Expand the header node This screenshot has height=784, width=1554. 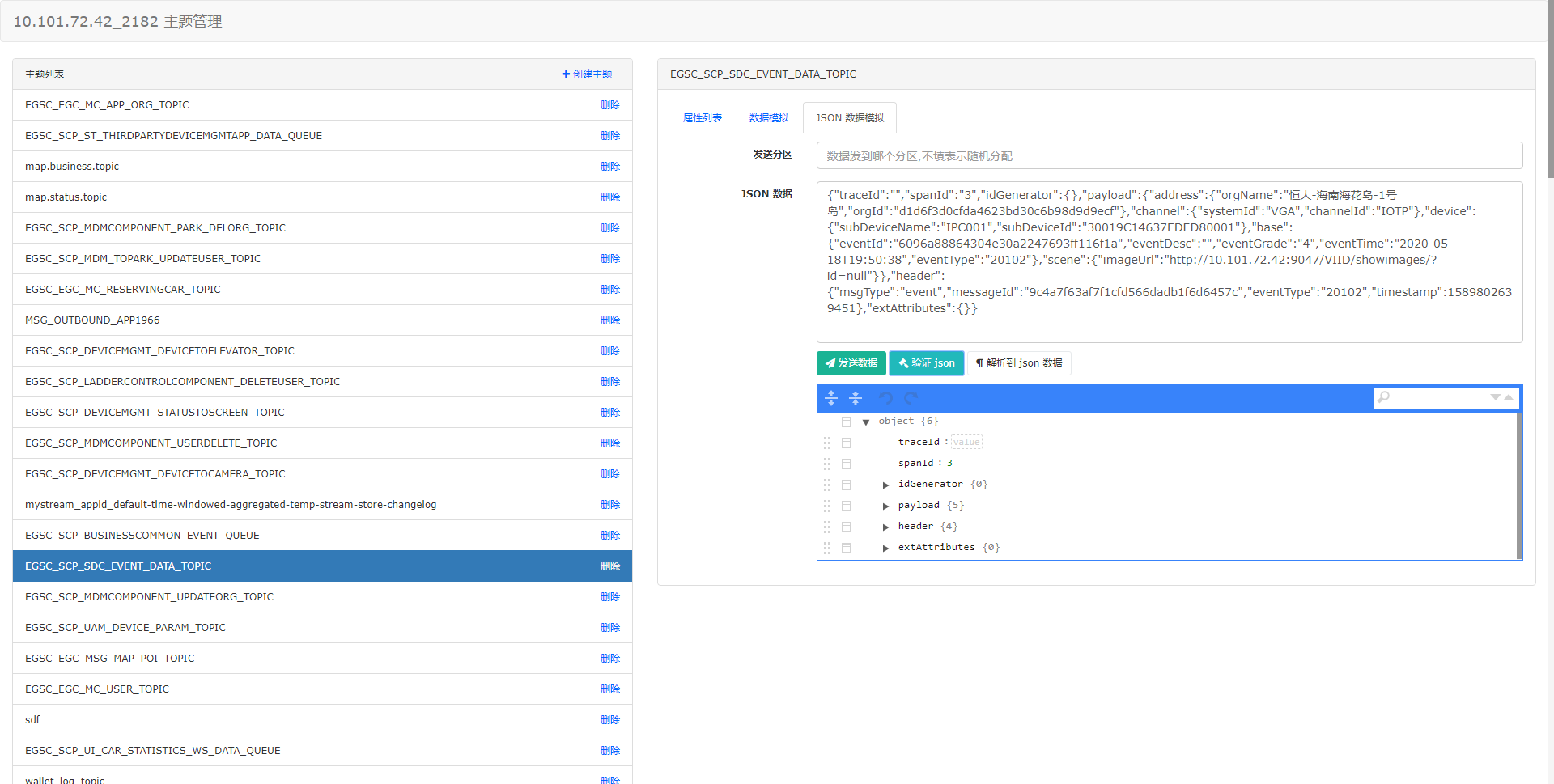[885, 527]
